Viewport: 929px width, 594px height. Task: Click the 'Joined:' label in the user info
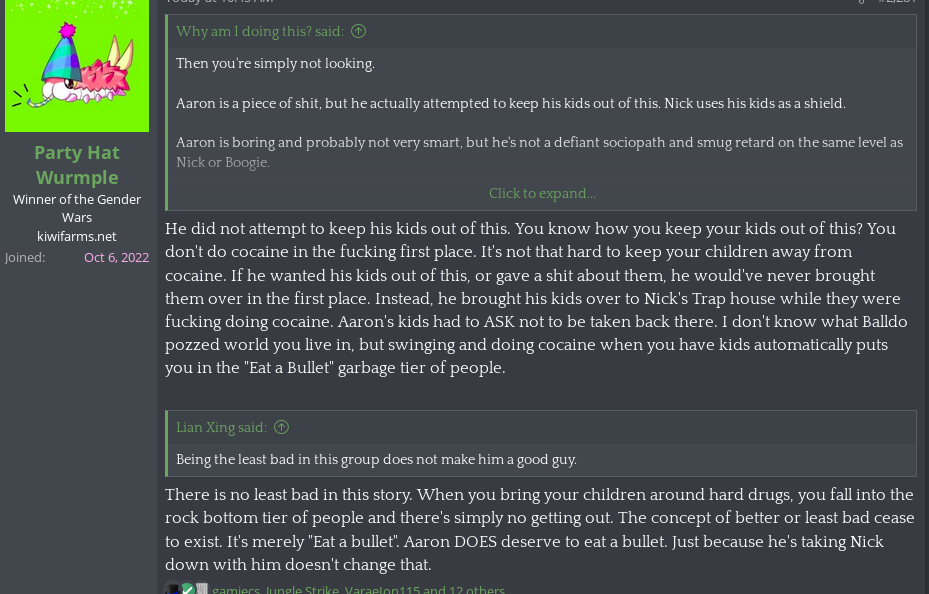coord(25,257)
